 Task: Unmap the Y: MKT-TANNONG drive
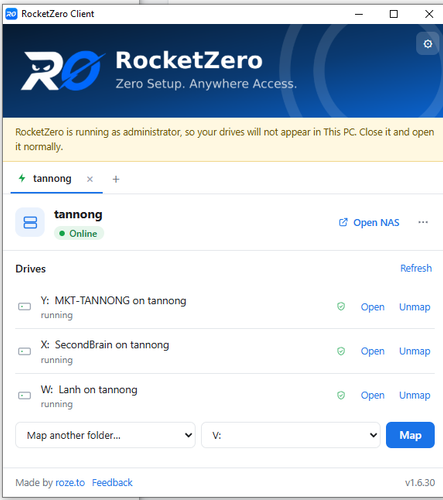pos(415,307)
